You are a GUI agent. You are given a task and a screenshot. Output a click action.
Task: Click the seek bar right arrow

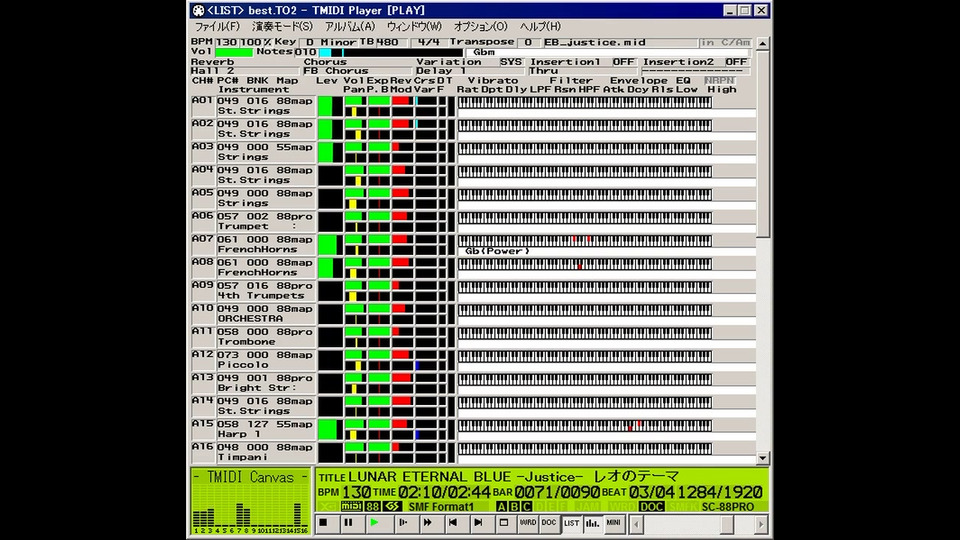coord(761,524)
